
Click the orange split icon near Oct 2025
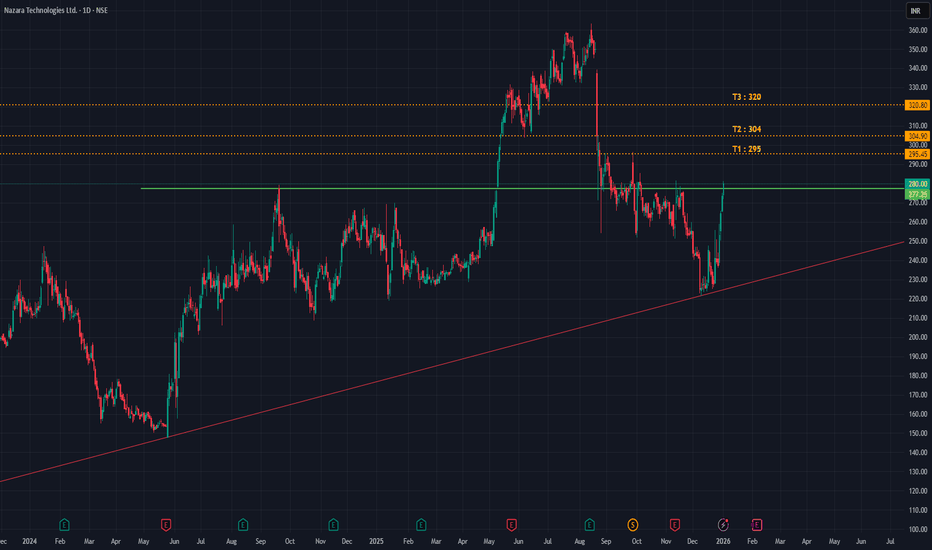(632, 524)
